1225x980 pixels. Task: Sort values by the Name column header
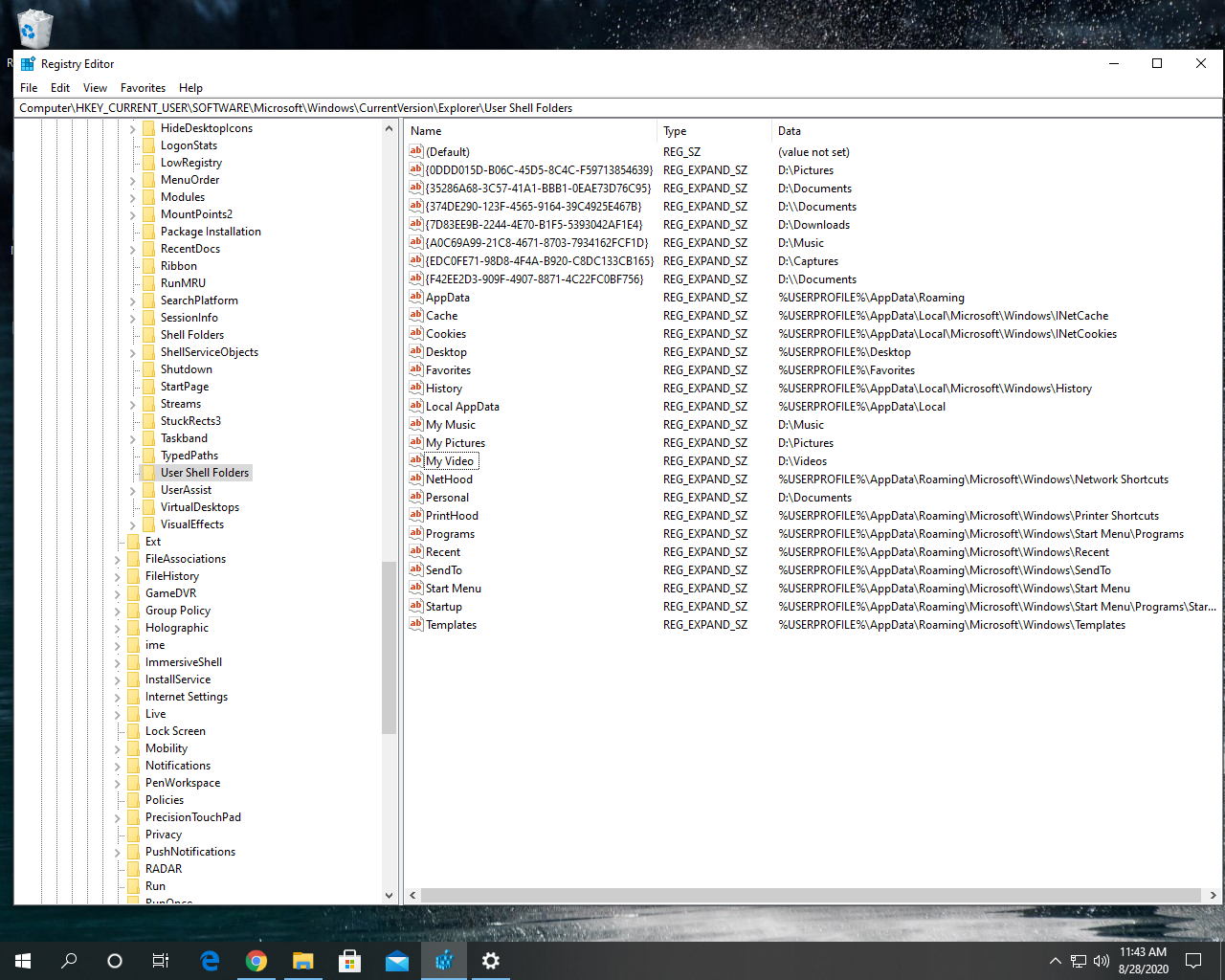(x=531, y=131)
